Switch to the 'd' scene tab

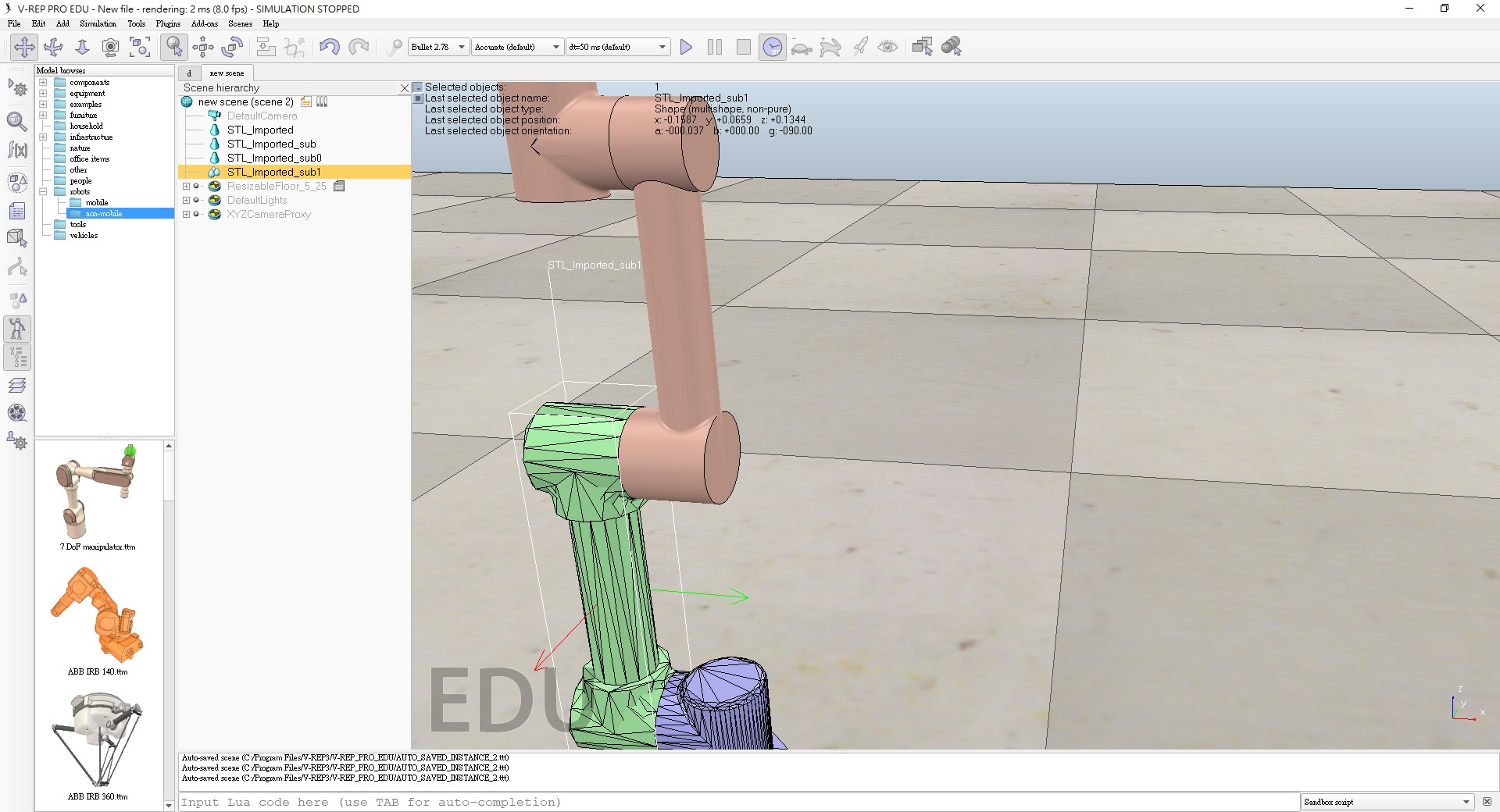pos(189,73)
